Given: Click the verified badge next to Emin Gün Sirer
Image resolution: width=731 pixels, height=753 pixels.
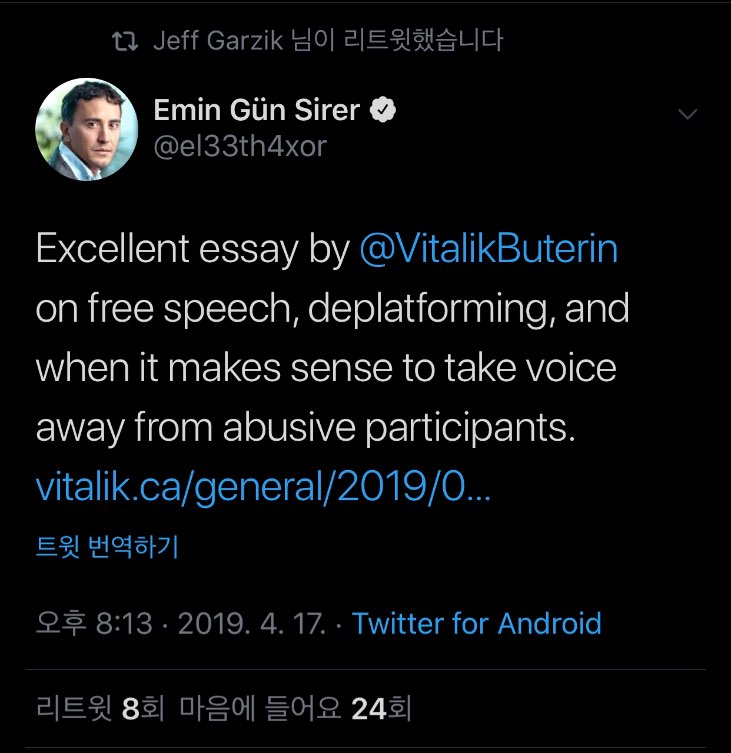Looking at the screenshot, I should point(383,111).
